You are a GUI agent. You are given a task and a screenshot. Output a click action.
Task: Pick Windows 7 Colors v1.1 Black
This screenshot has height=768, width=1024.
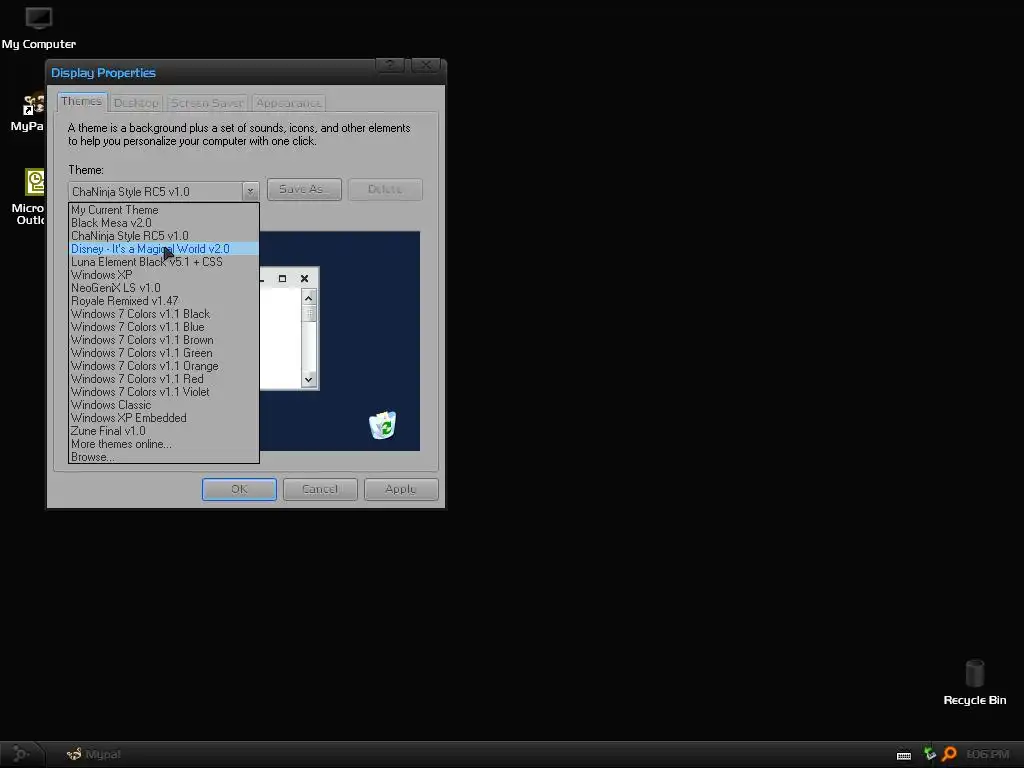164,314
